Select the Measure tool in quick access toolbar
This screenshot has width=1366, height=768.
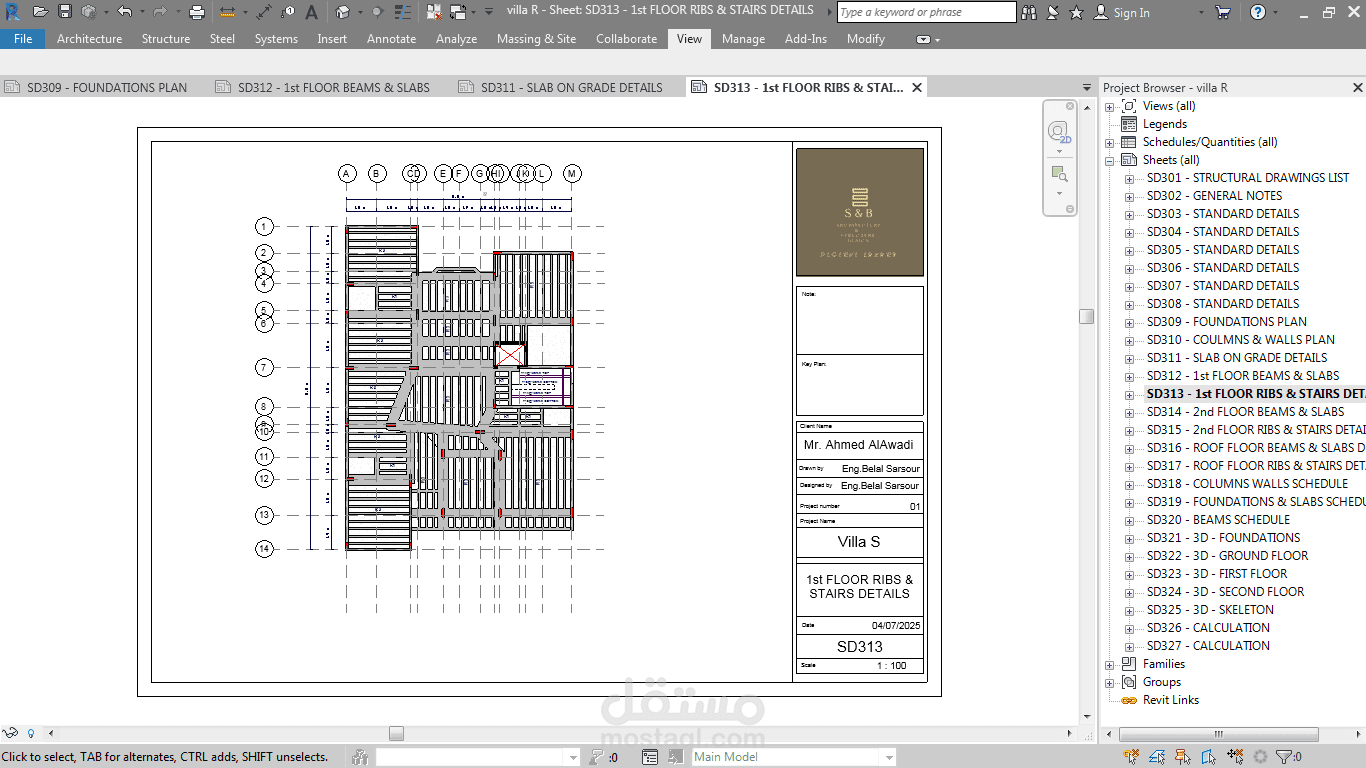coord(227,12)
